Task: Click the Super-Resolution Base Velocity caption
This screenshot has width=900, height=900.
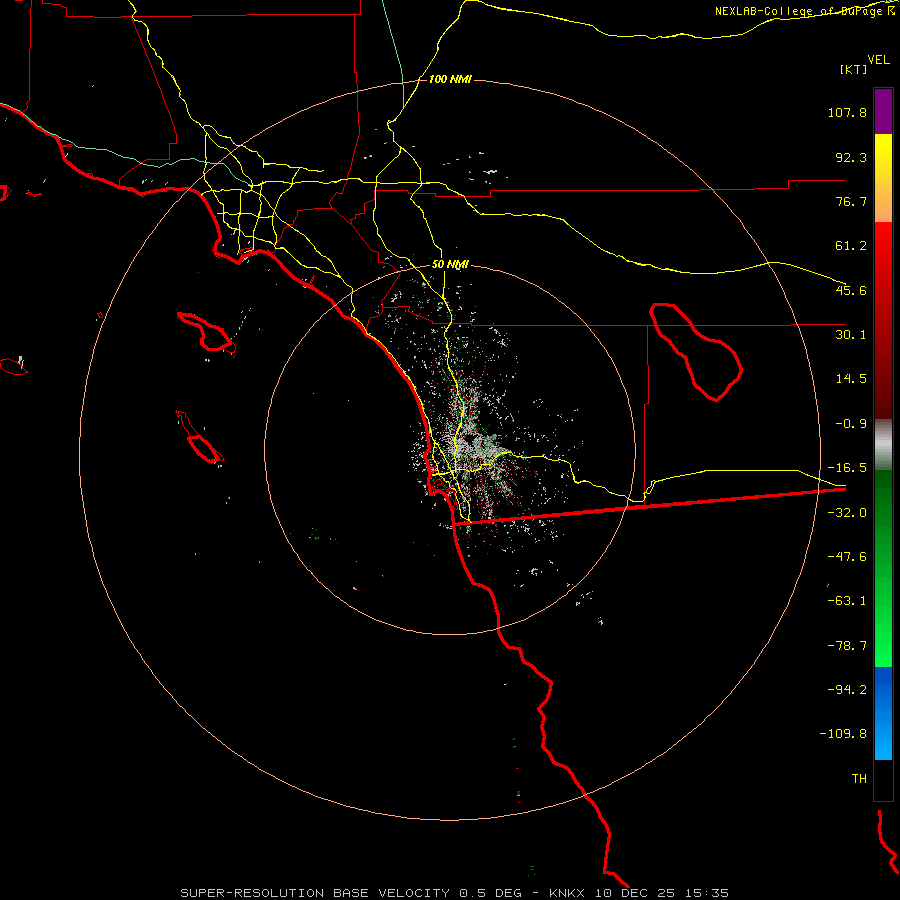Action: [x=454, y=893]
